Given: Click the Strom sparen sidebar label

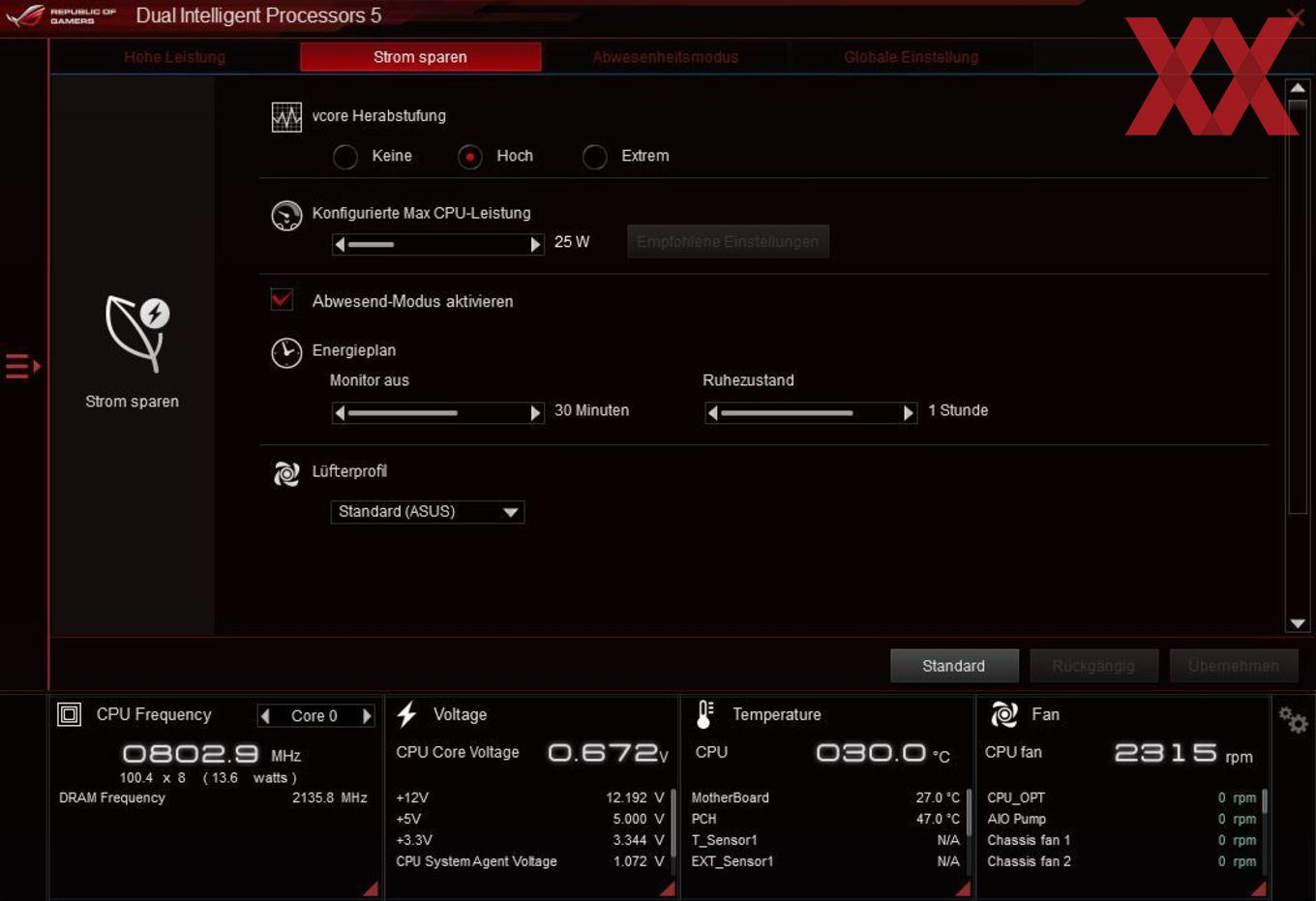Looking at the screenshot, I should coord(133,402).
